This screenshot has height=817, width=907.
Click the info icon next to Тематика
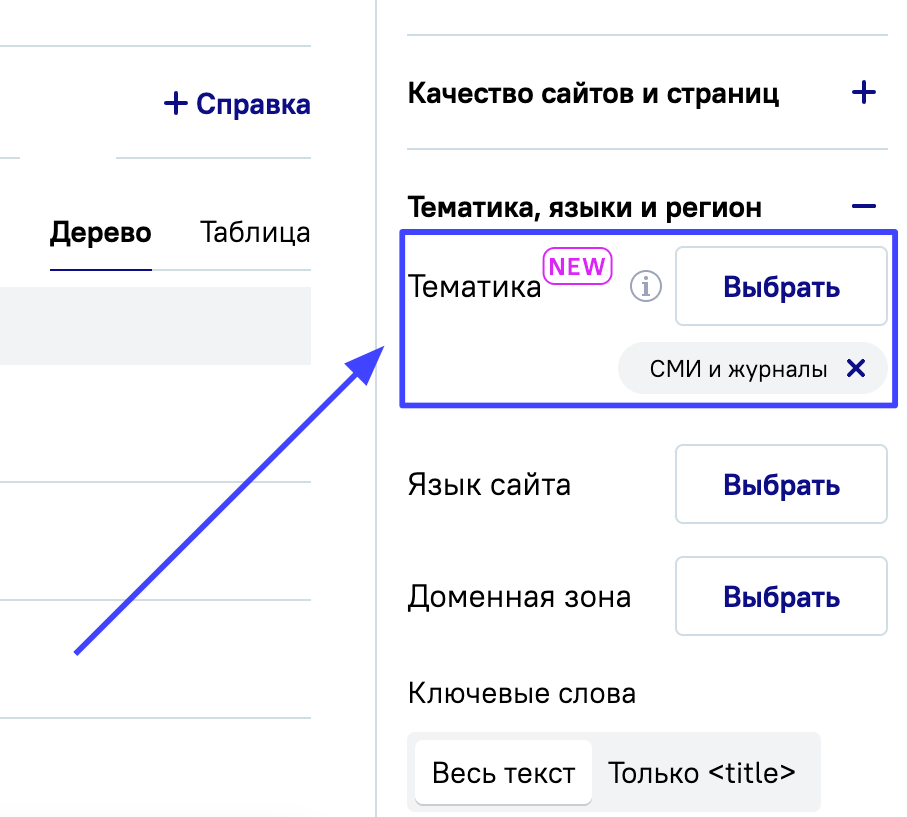coord(646,287)
